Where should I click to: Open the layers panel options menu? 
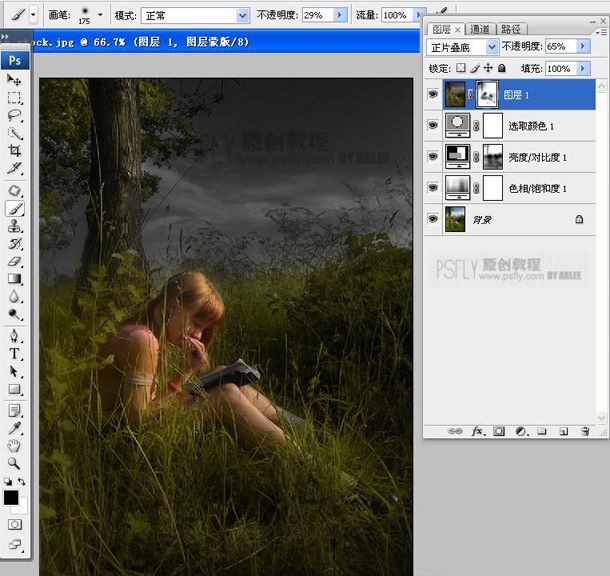pos(601,32)
